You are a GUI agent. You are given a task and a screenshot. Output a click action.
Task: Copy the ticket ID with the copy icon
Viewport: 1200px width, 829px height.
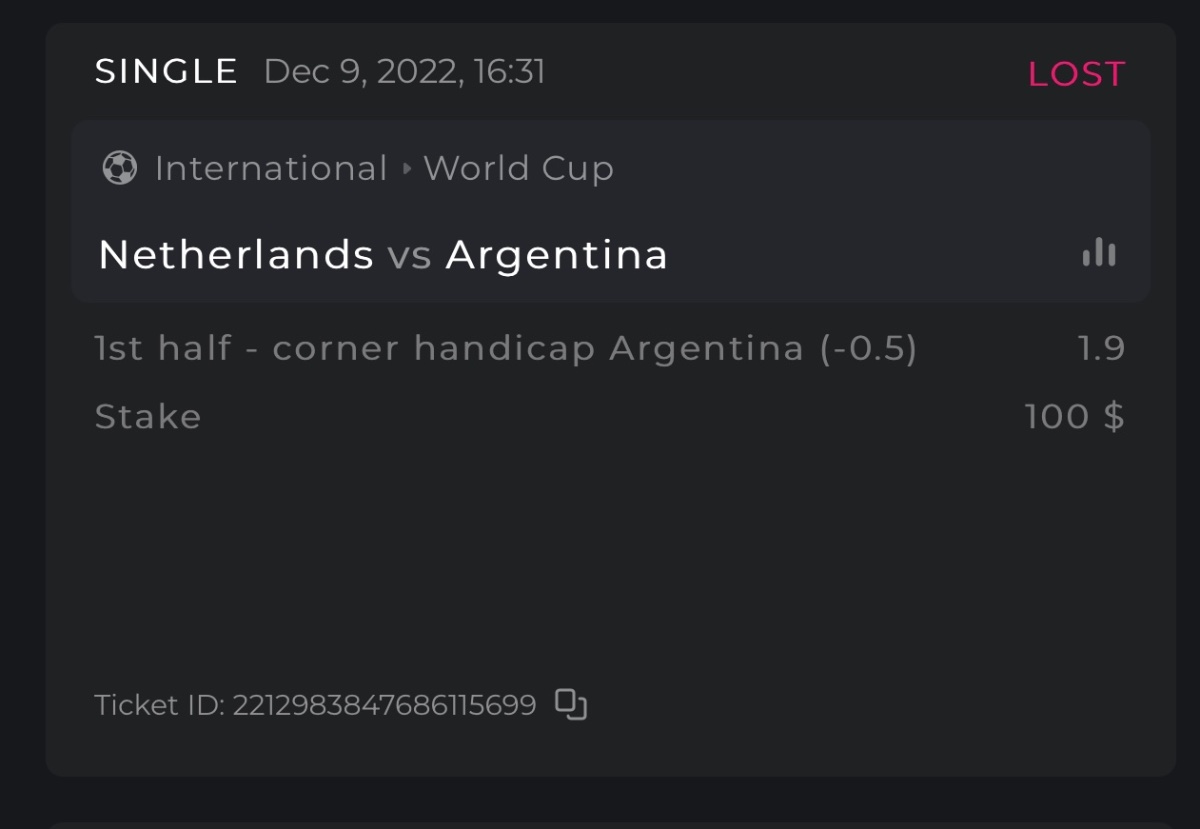point(571,705)
